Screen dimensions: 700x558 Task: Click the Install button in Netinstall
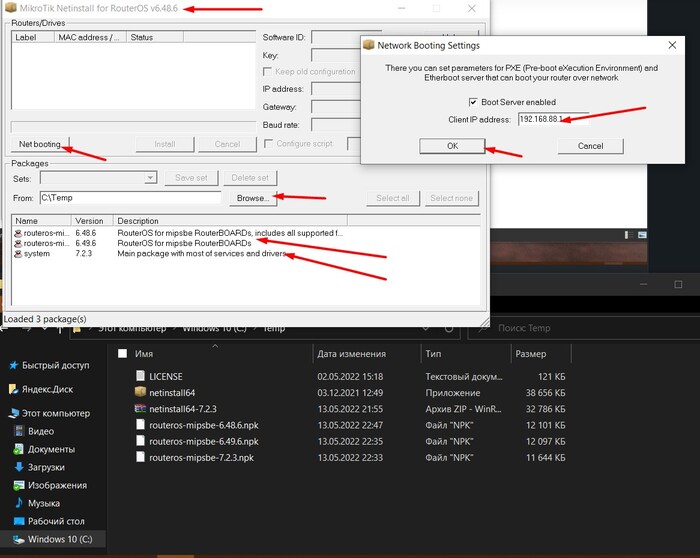(x=165, y=144)
